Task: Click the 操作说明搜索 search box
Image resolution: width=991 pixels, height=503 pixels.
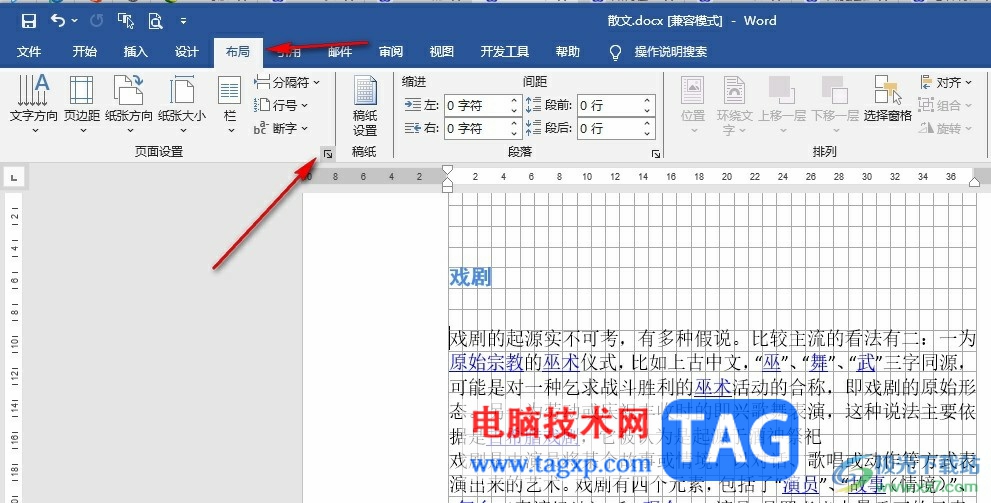Action: click(671, 52)
